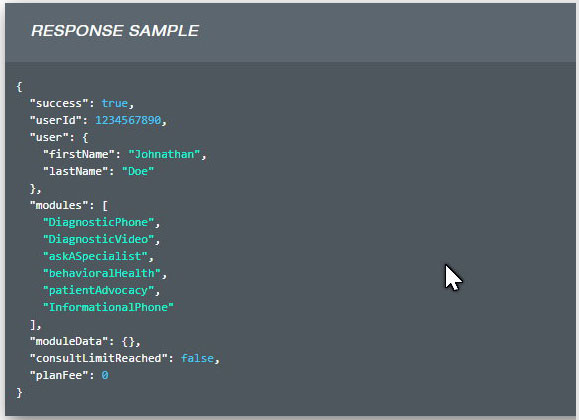The image size is (579, 420).
Task: Select the "DiagnosticVideo" module entry
Action: 98,239
